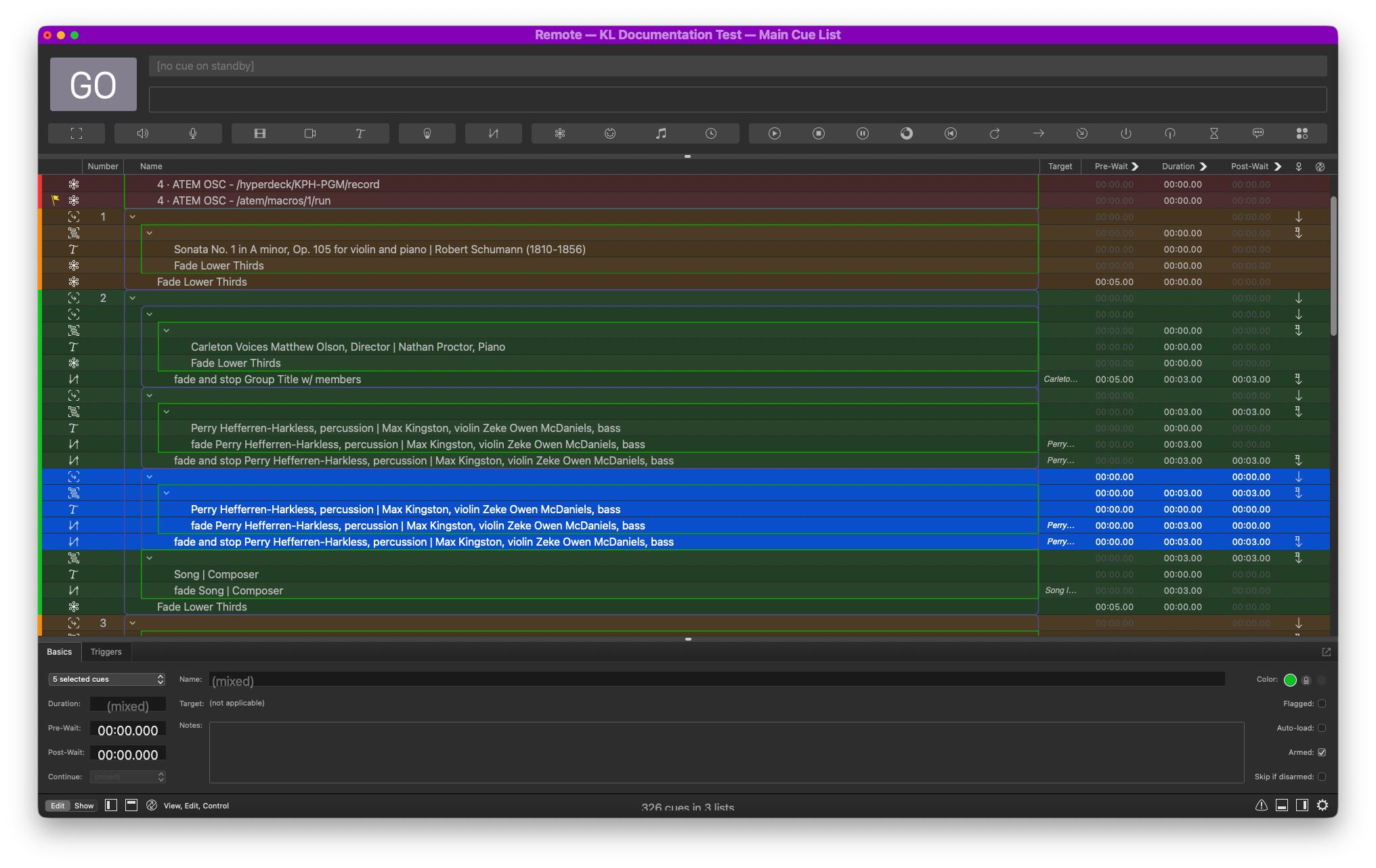The height and width of the screenshot is (868, 1376).
Task: Click the GO button
Action: [93, 85]
